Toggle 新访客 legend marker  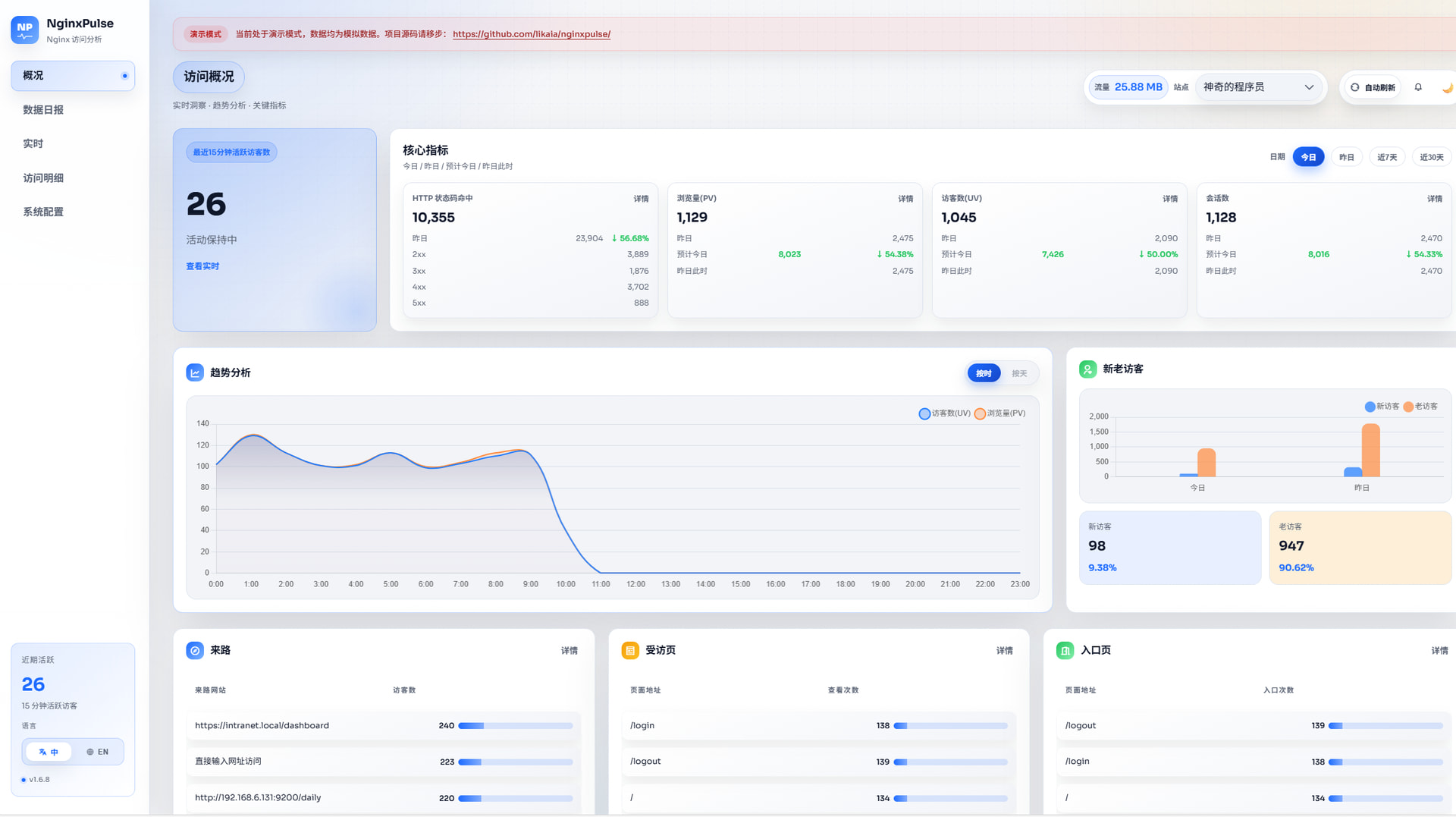[1370, 407]
